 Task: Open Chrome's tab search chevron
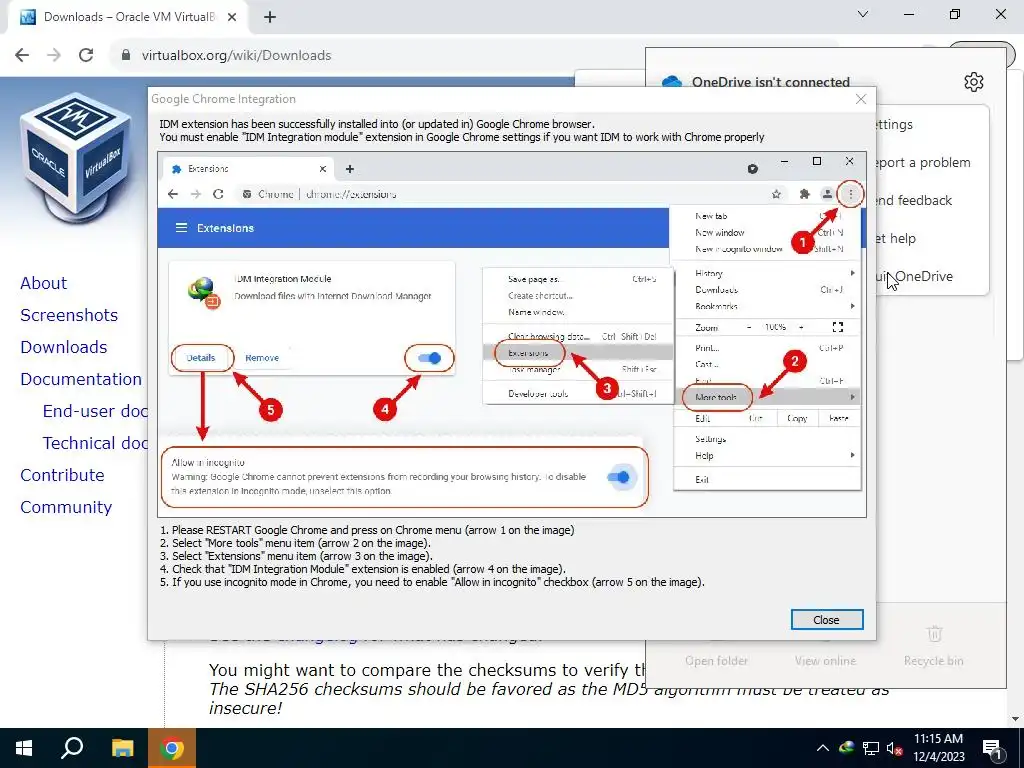[863, 14]
